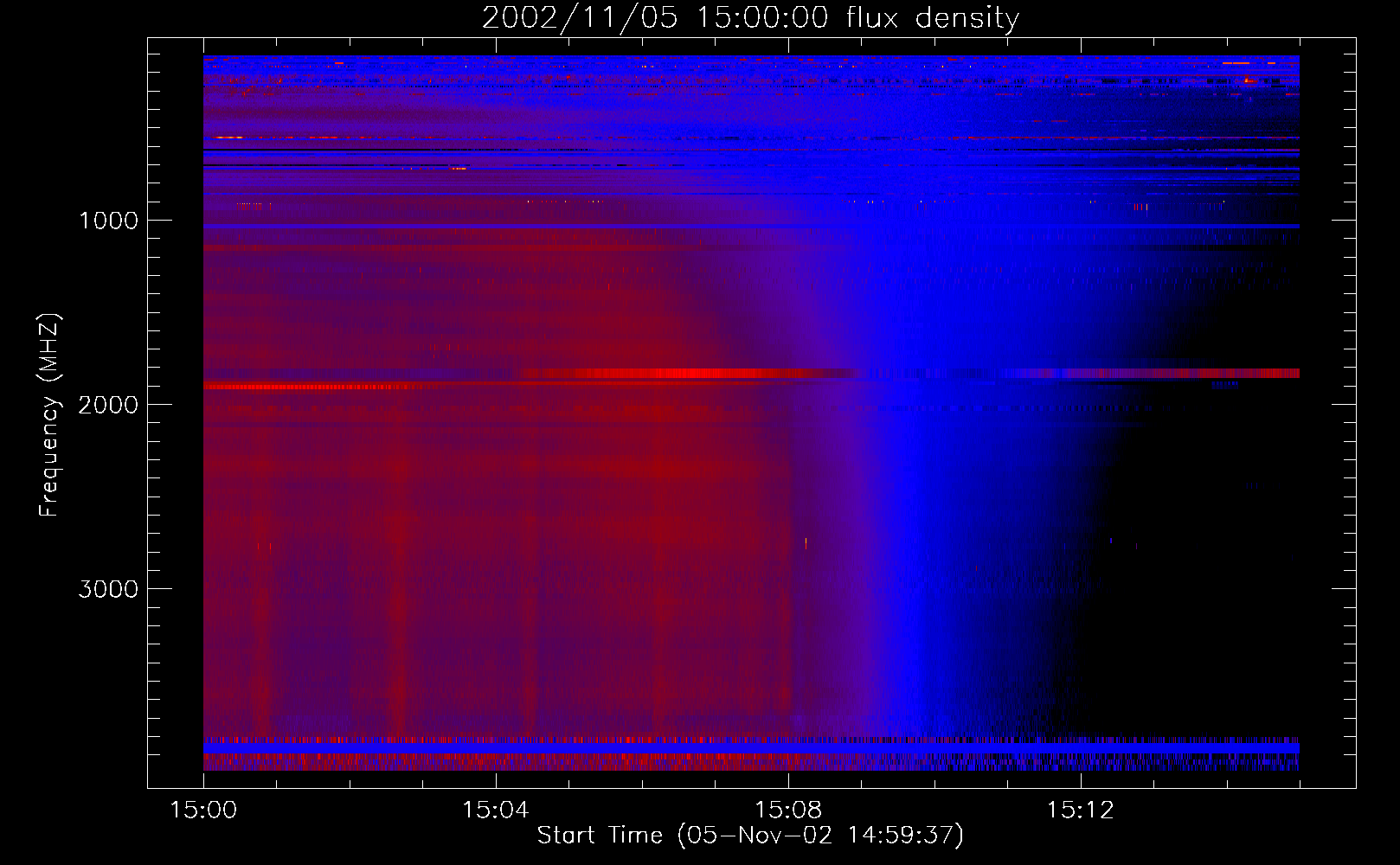Click the 15:12 time tick label
Image resolution: width=1400 pixels, height=865 pixels.
click(x=1080, y=810)
